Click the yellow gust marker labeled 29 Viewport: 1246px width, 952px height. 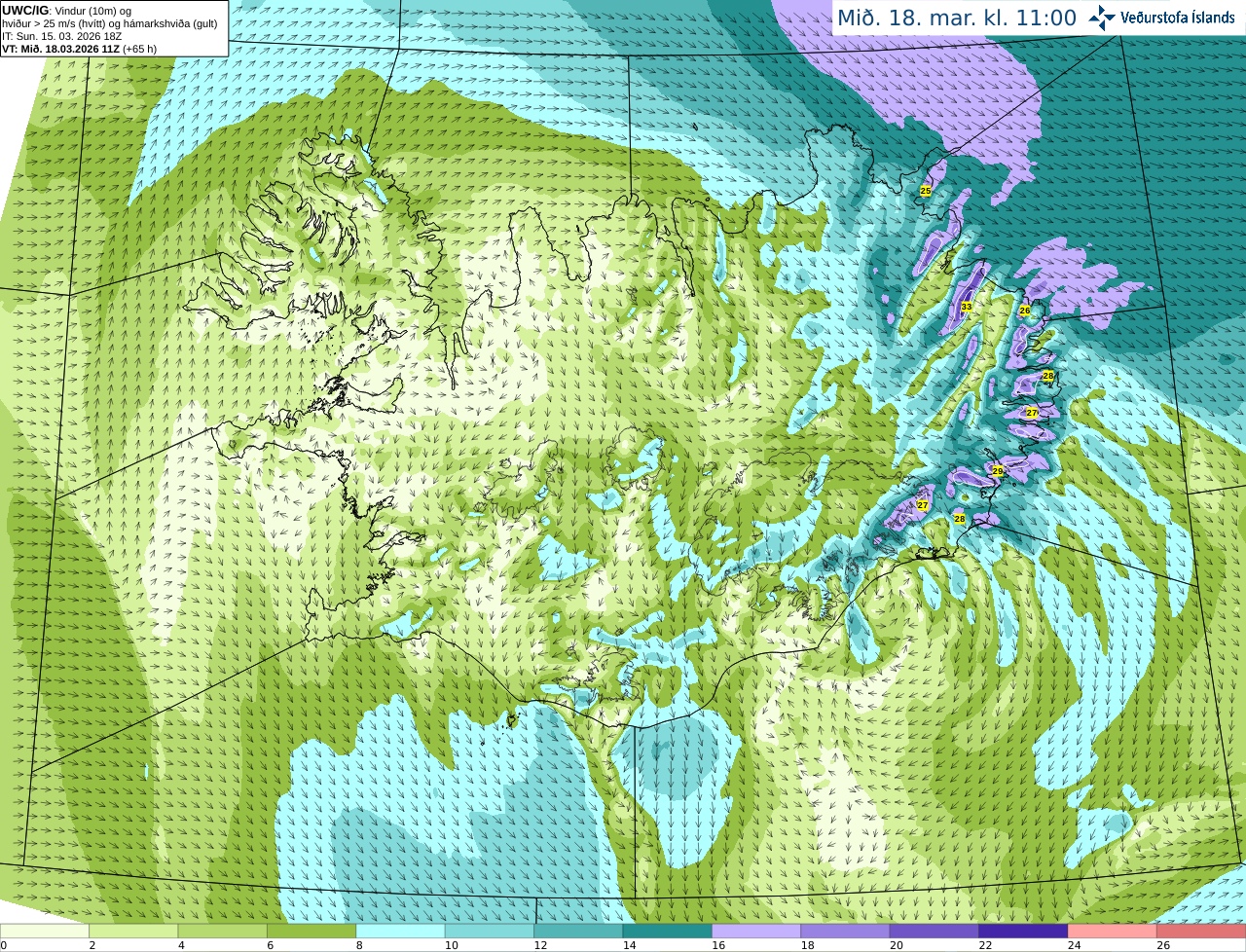pos(998,471)
